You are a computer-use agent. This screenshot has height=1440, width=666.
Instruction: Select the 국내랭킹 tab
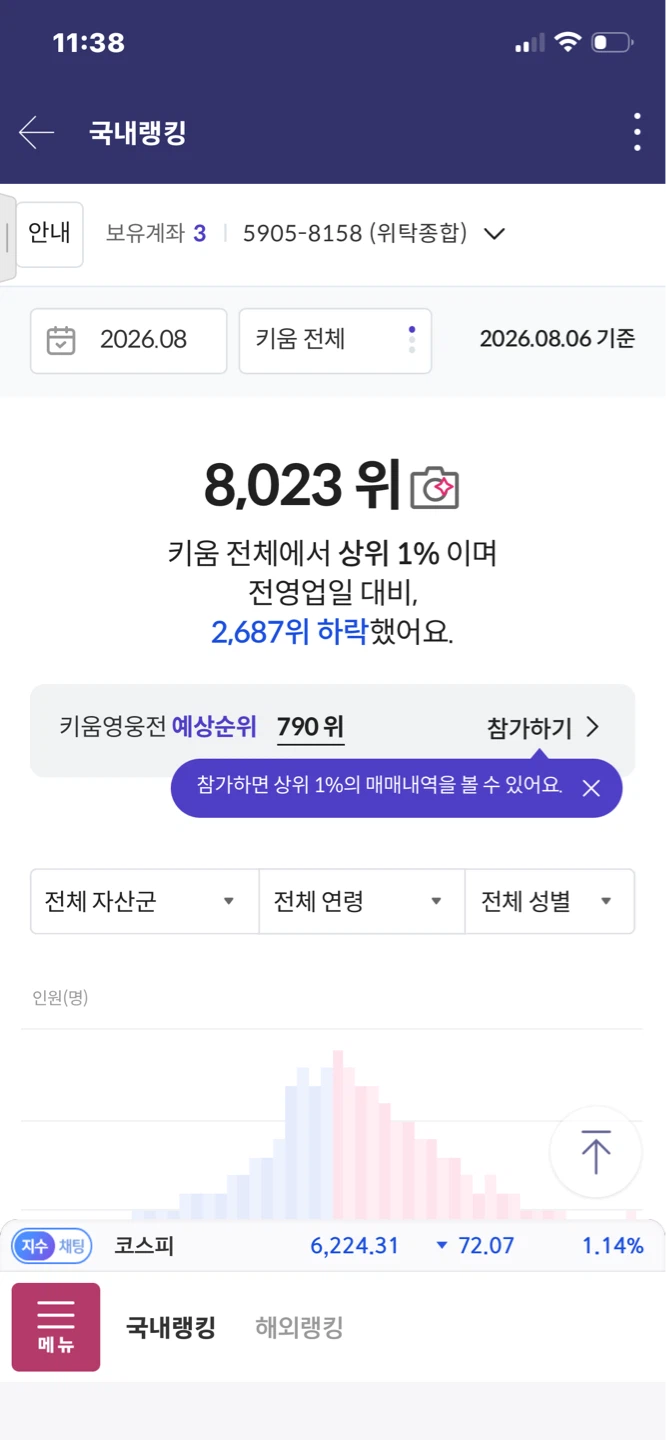pyautogui.click(x=170, y=1328)
